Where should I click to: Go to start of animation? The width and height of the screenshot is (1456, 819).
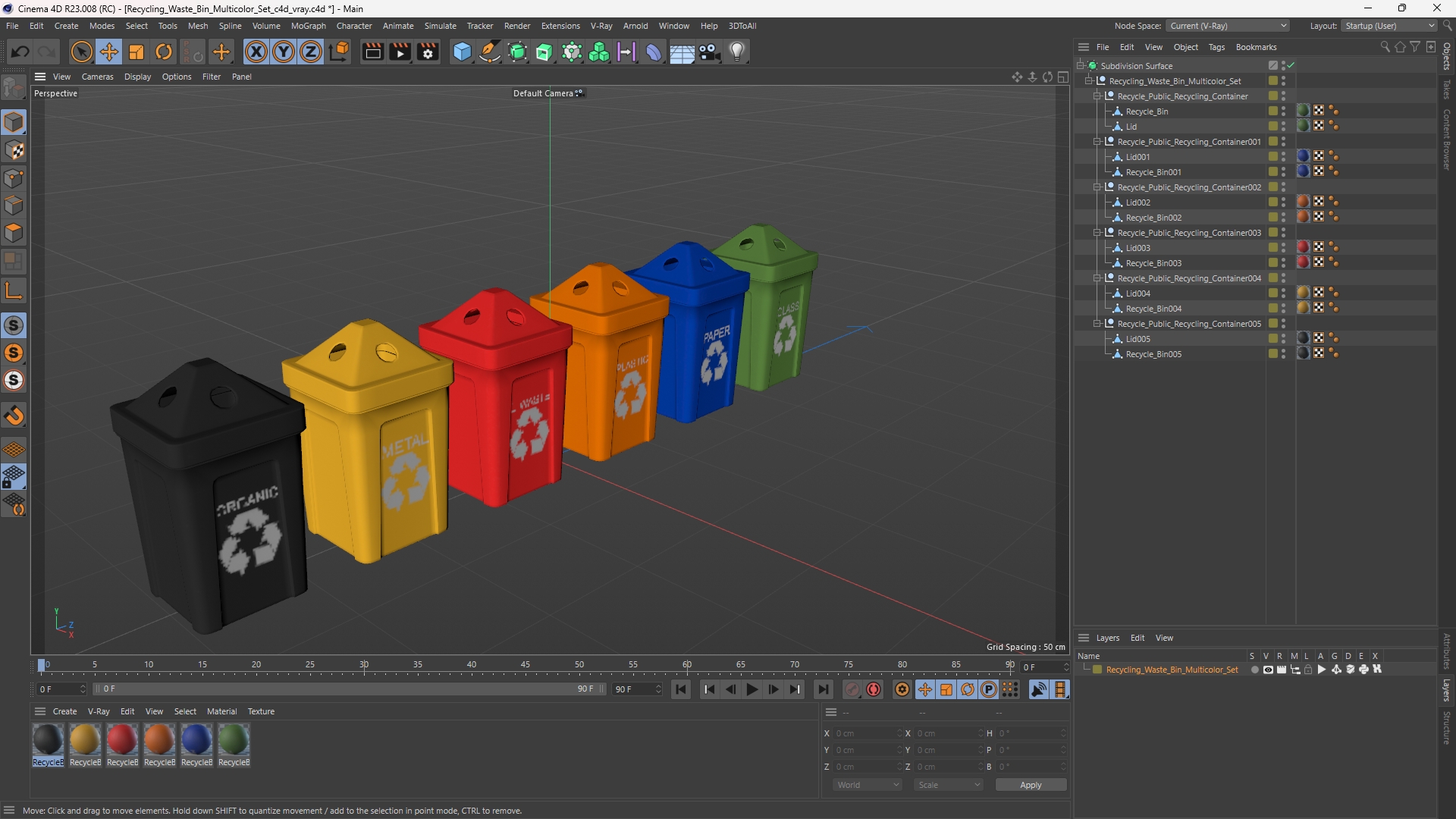pos(681,689)
